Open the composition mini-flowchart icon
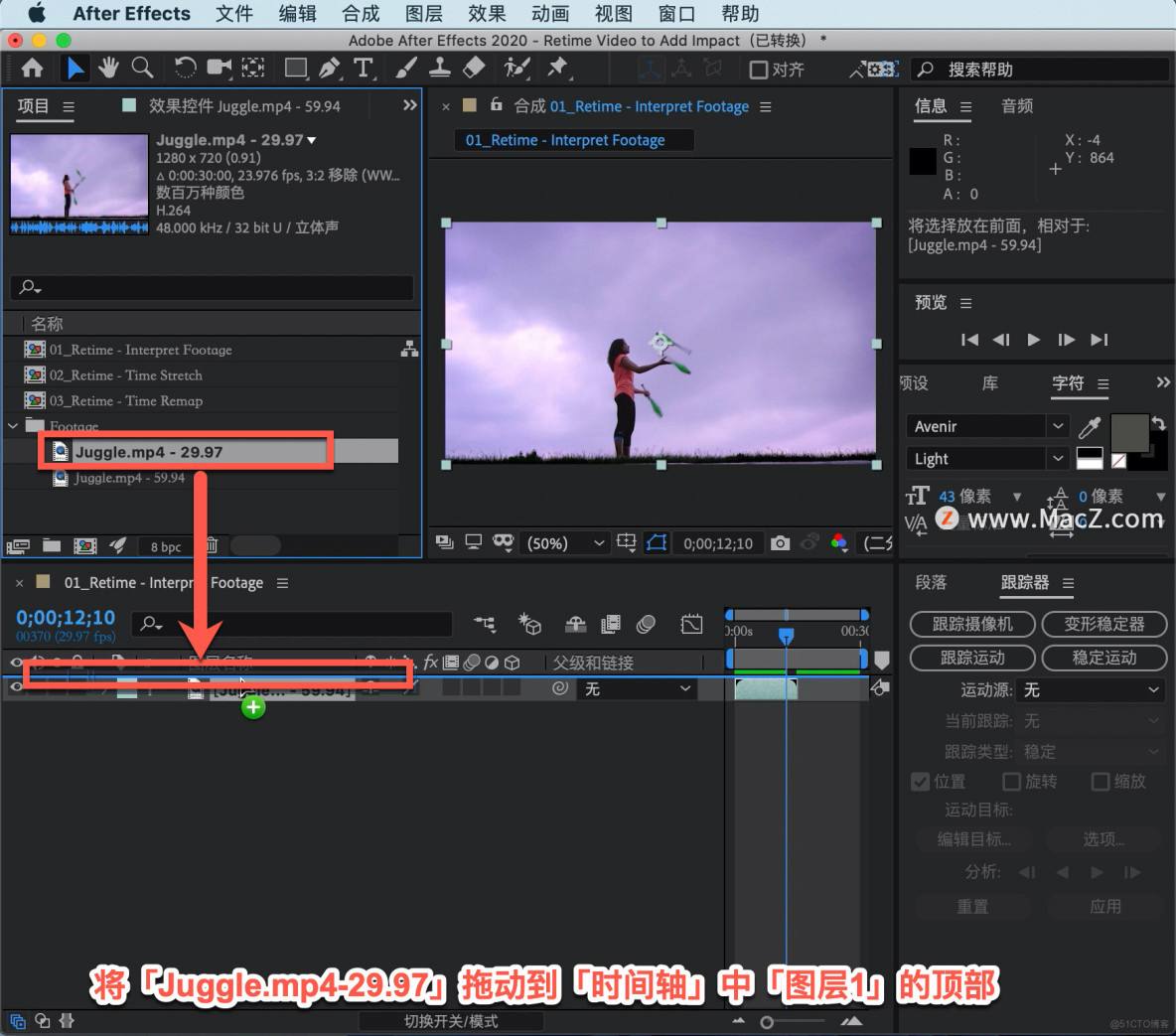Viewport: 1176px width, 1036px height. pyautogui.click(x=485, y=623)
